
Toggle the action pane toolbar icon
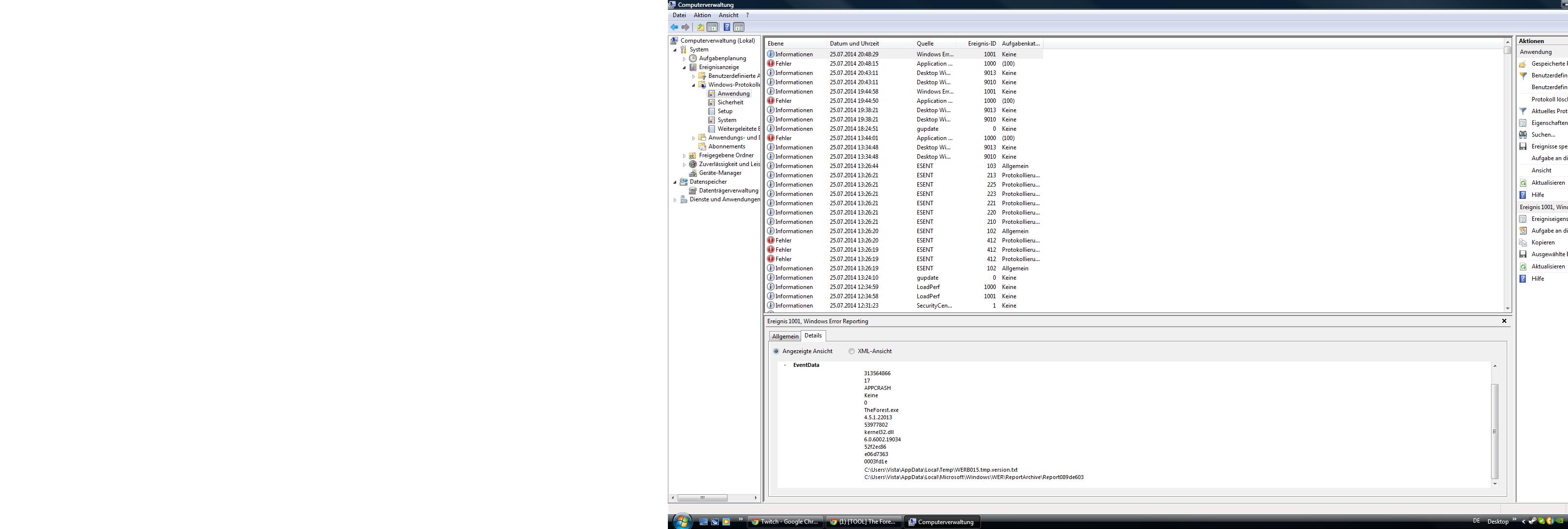pos(738,27)
